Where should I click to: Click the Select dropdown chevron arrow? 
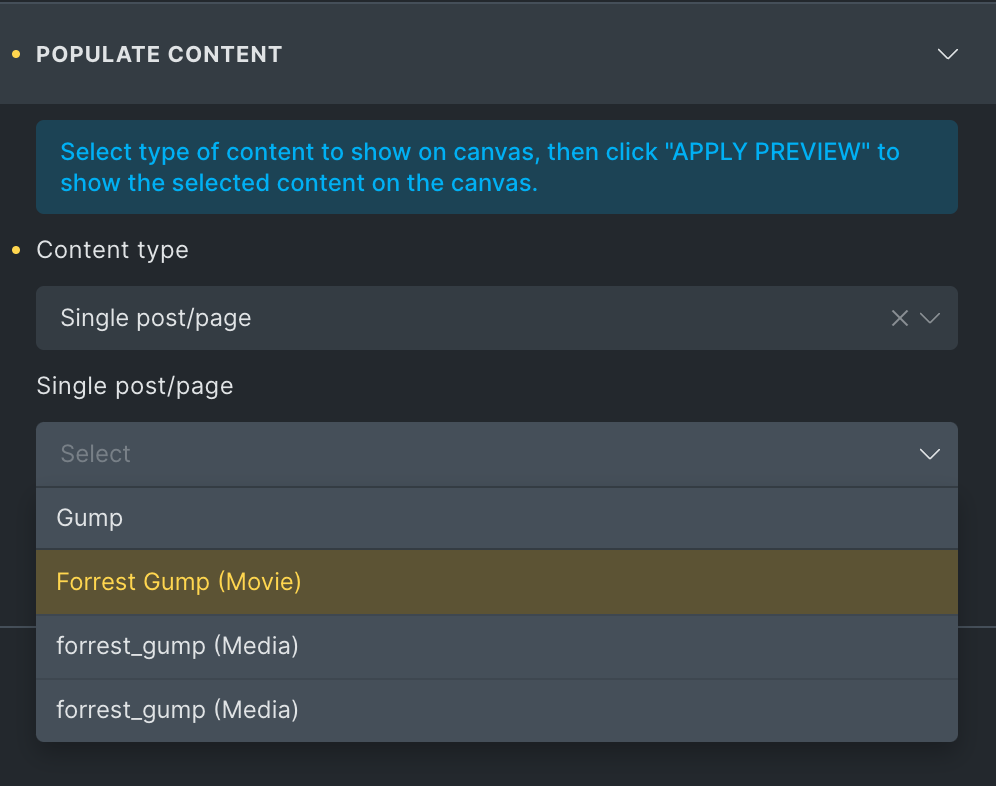click(x=930, y=454)
